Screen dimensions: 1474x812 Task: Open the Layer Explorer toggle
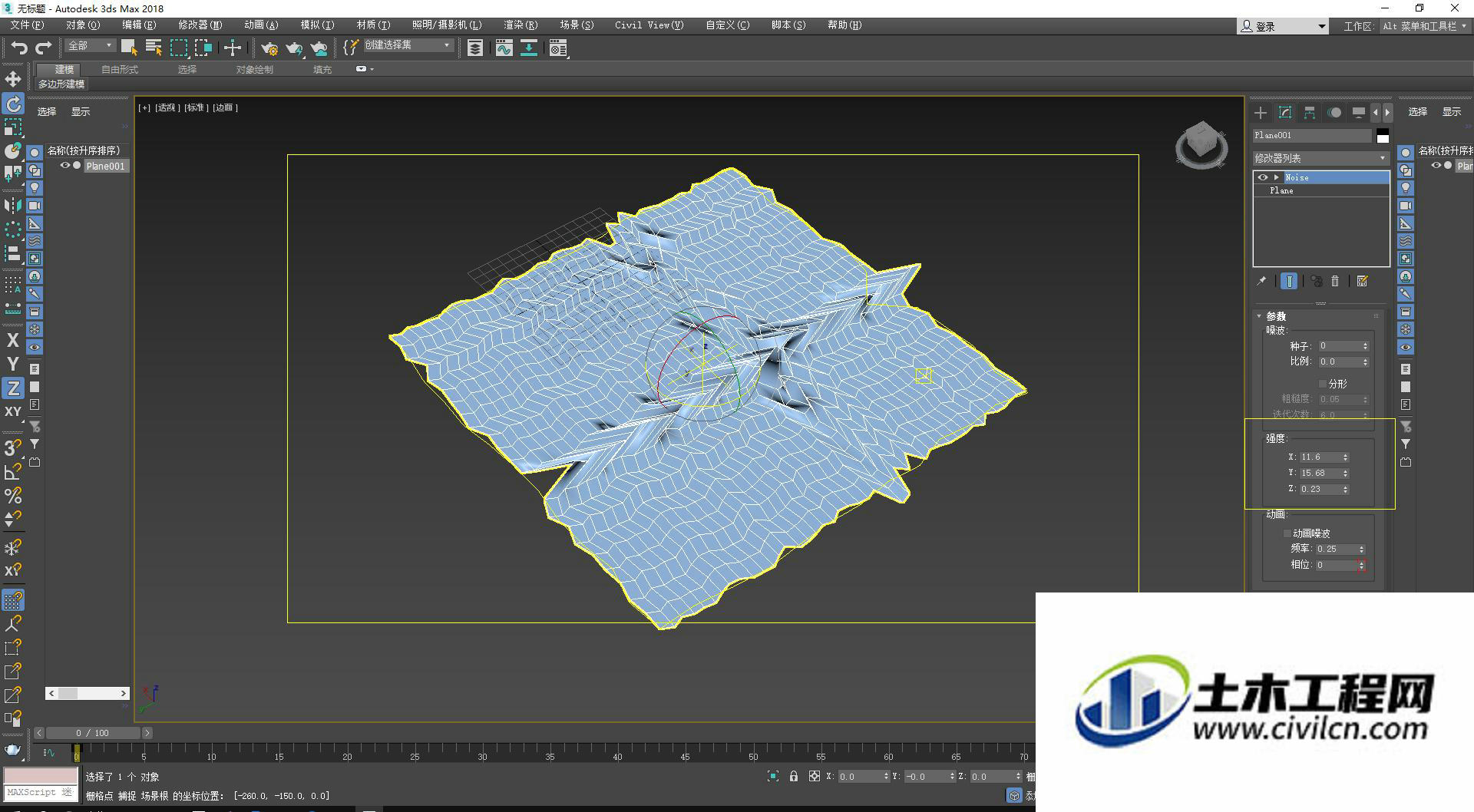pos(475,48)
